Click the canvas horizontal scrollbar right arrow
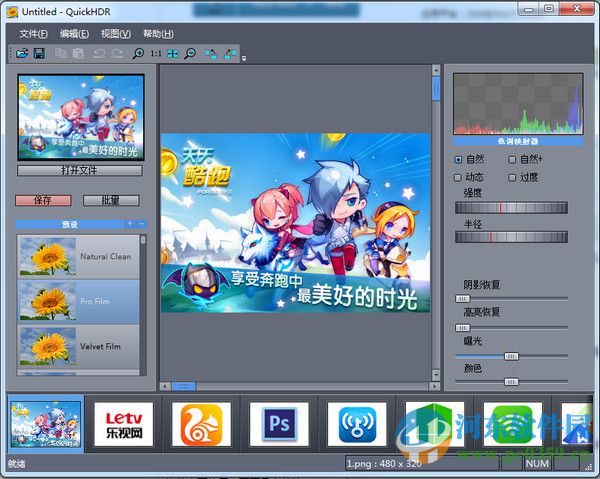 tap(435, 386)
